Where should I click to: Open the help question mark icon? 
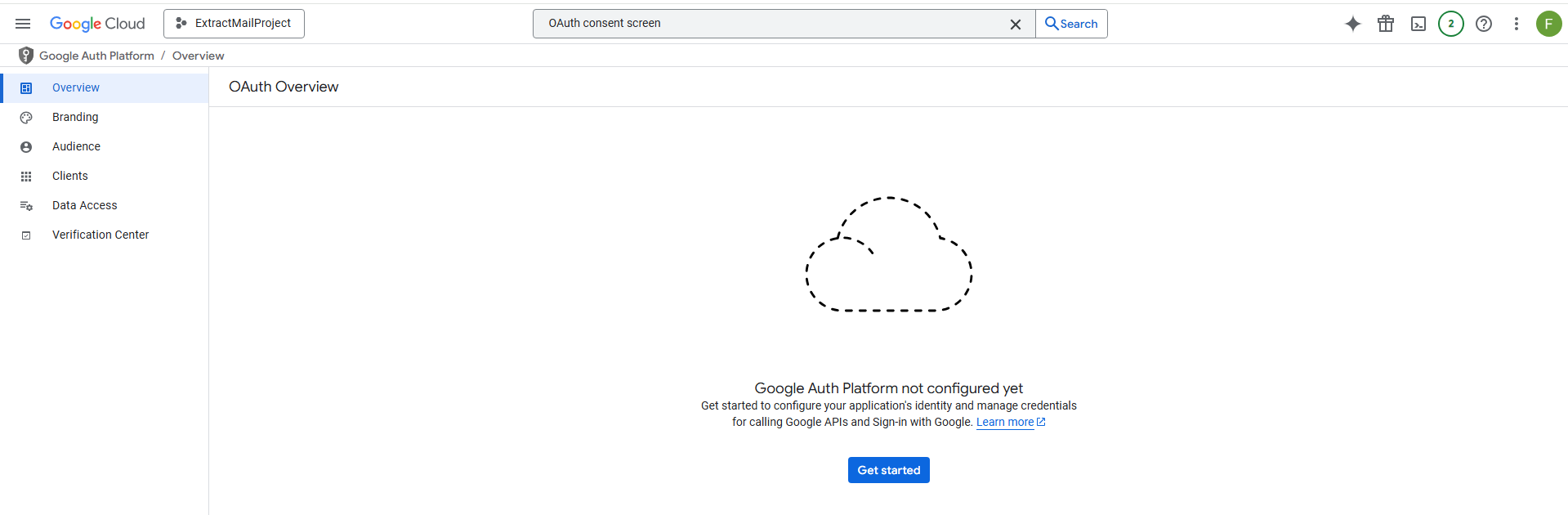1484,24
